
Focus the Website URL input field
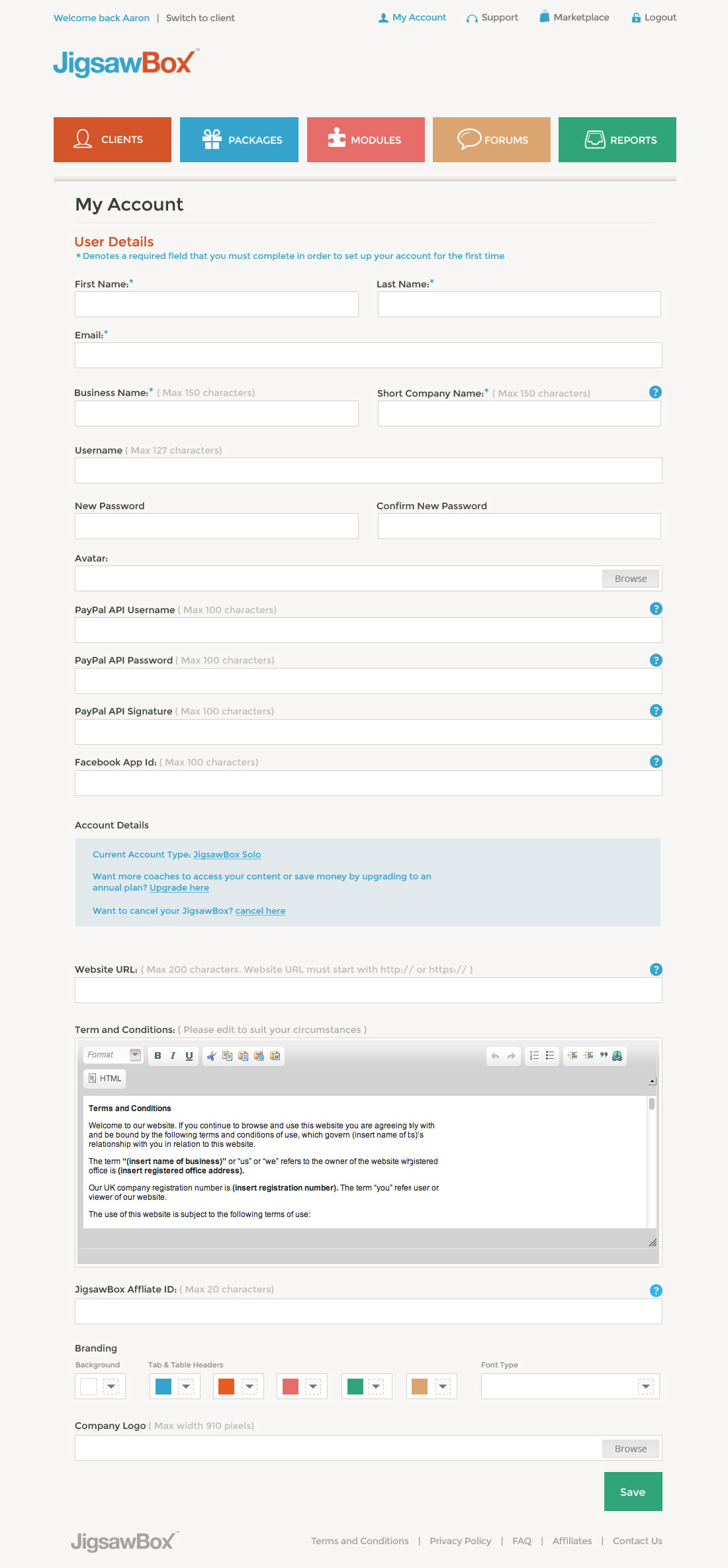tap(369, 991)
